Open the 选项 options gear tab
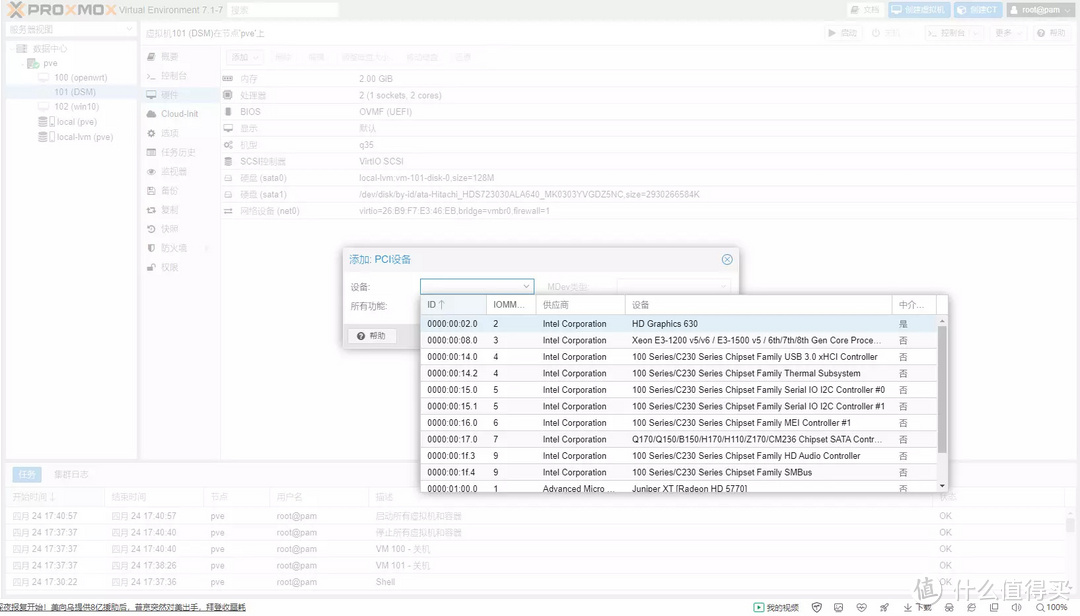 [x=152, y=133]
